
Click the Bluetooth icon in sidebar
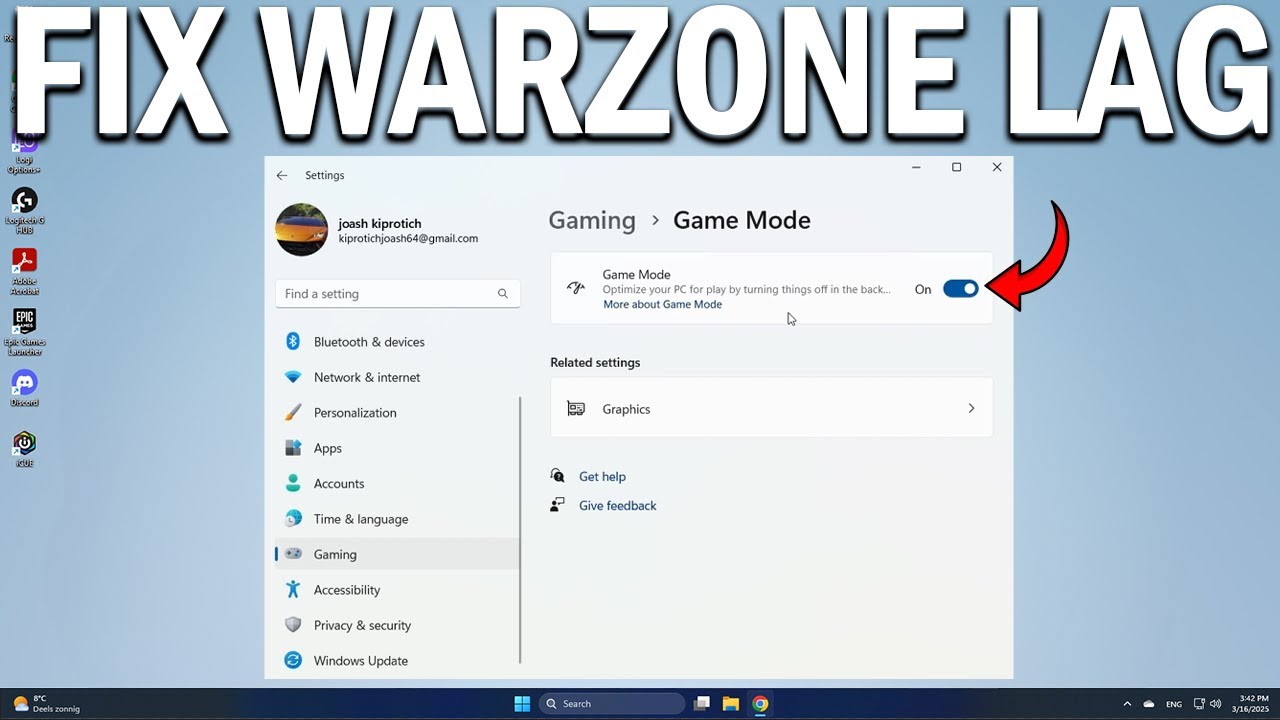293,342
